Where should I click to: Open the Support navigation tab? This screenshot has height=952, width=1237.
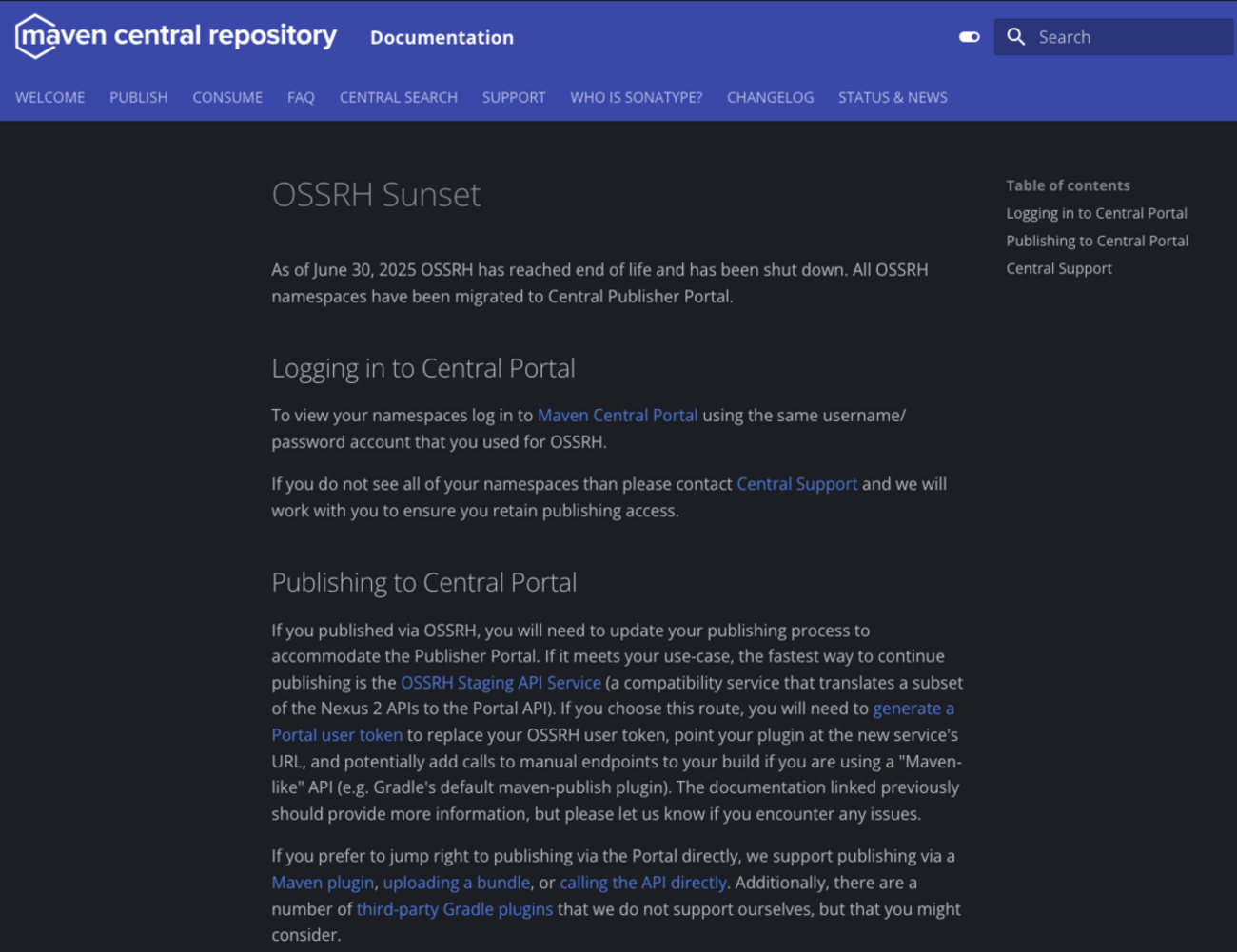(514, 97)
